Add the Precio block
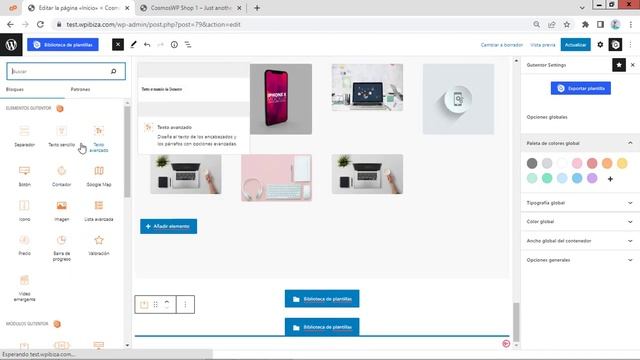This screenshot has width=640, height=360. click(x=24, y=245)
